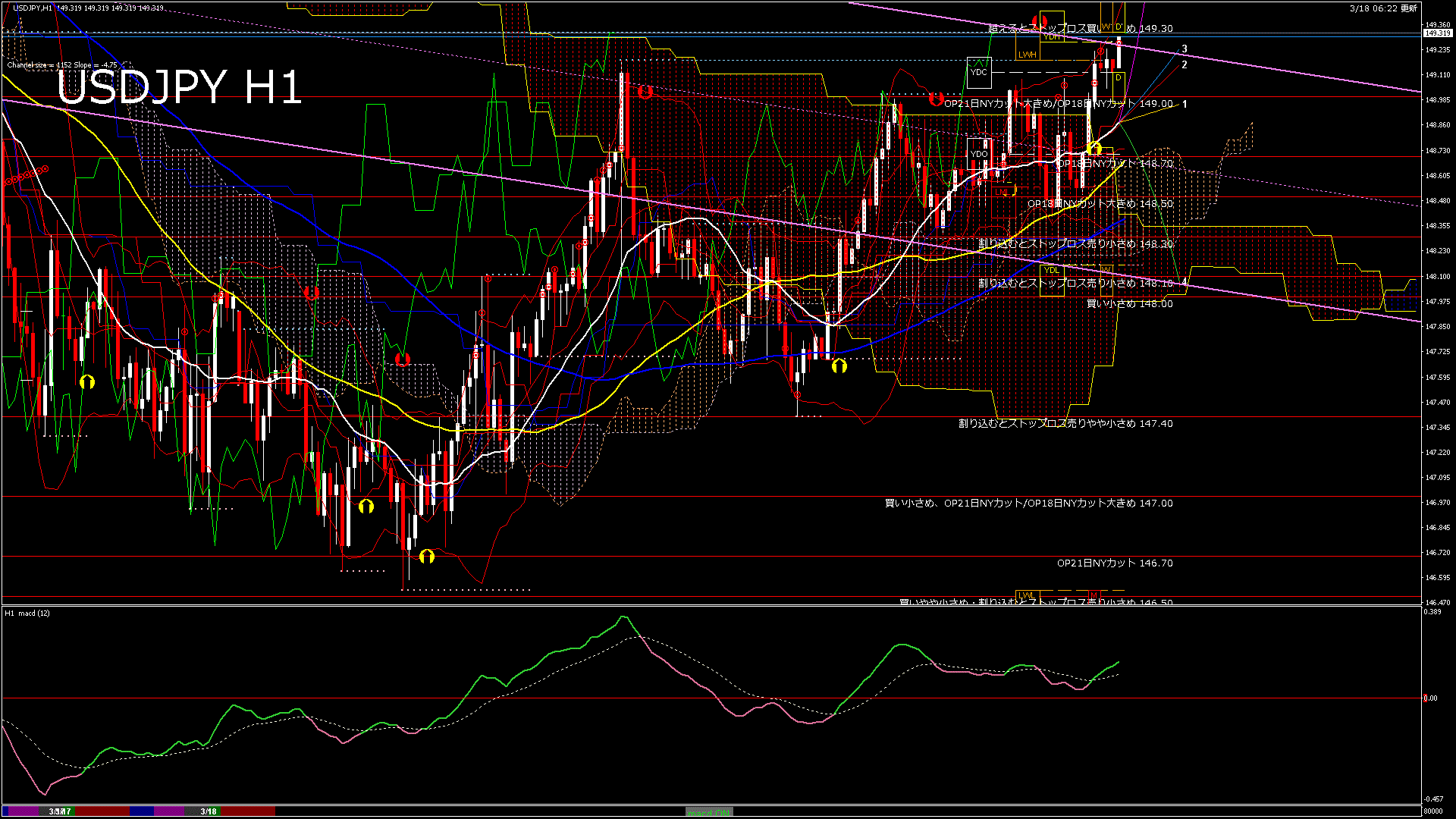Click the OP21日NYカット 146.70 label
The image size is (1456, 819).
point(1114,563)
